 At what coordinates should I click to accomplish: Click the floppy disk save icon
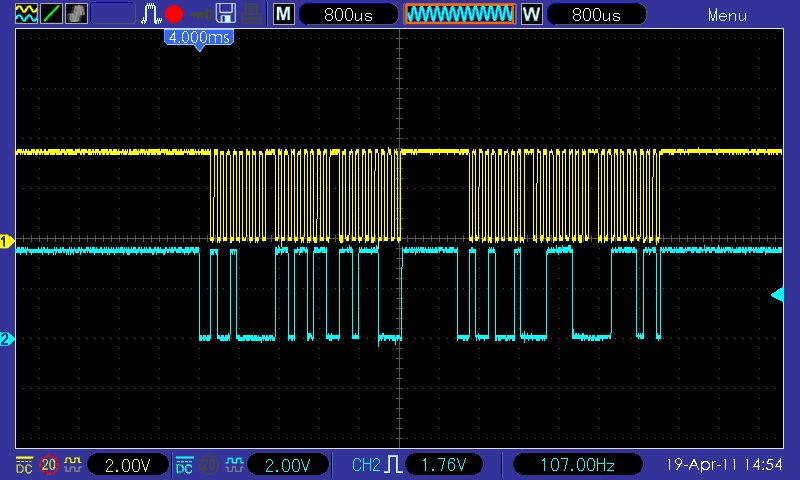pyautogui.click(x=226, y=14)
